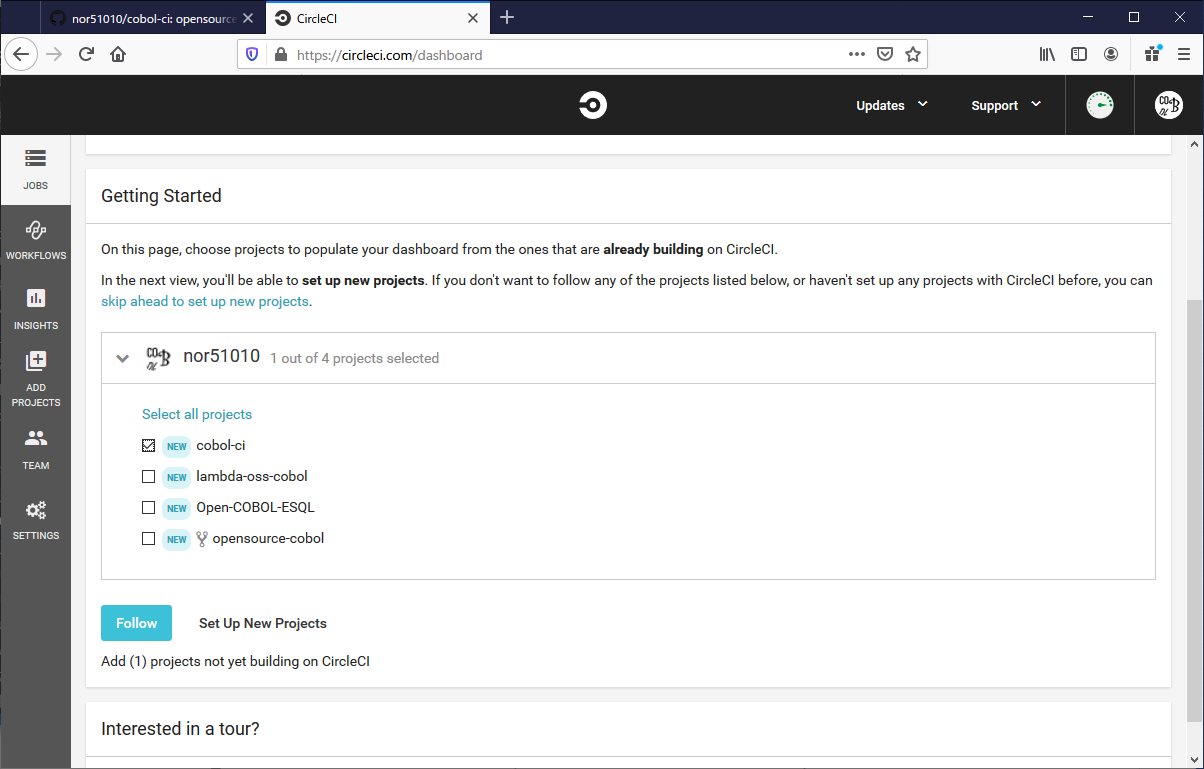Open the user avatar menu in header
The image size is (1204, 769).
[x=1168, y=105]
